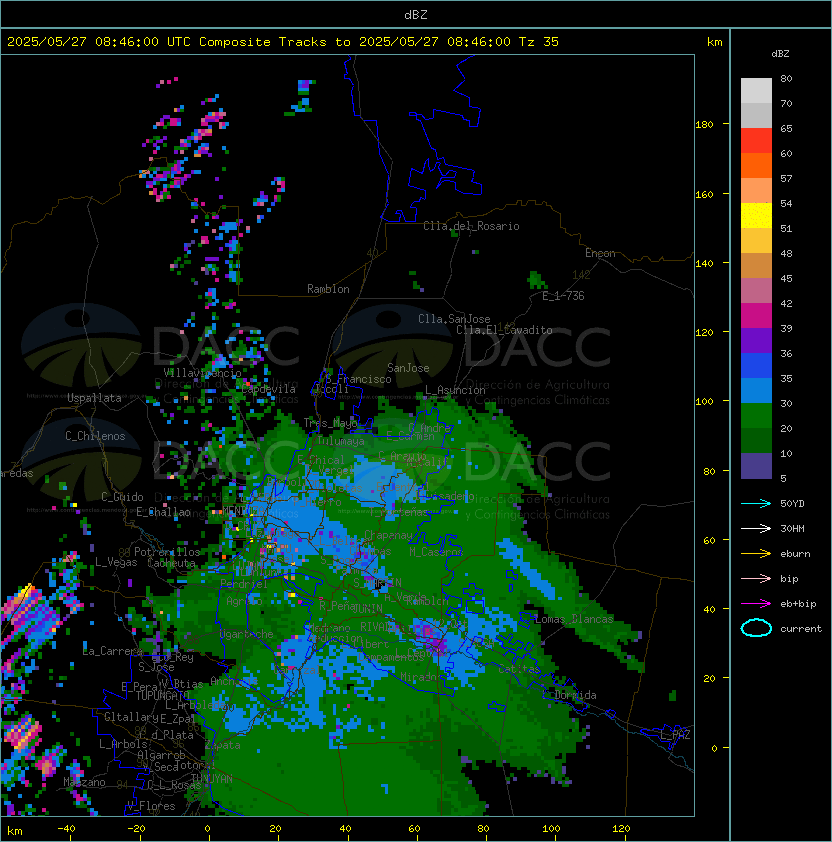
Task: Click the 'current' legend label
Action: pyautogui.click(x=801, y=629)
